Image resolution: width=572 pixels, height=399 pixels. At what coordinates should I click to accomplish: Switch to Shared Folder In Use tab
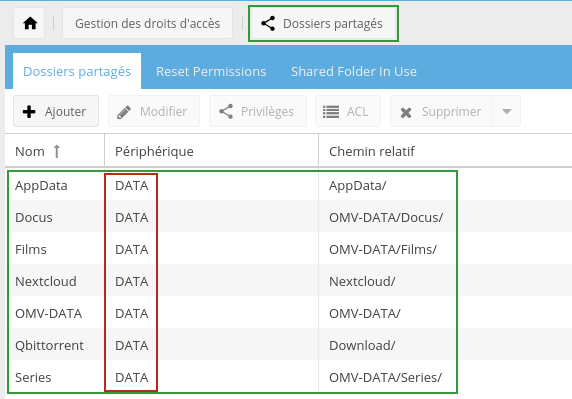click(x=353, y=71)
